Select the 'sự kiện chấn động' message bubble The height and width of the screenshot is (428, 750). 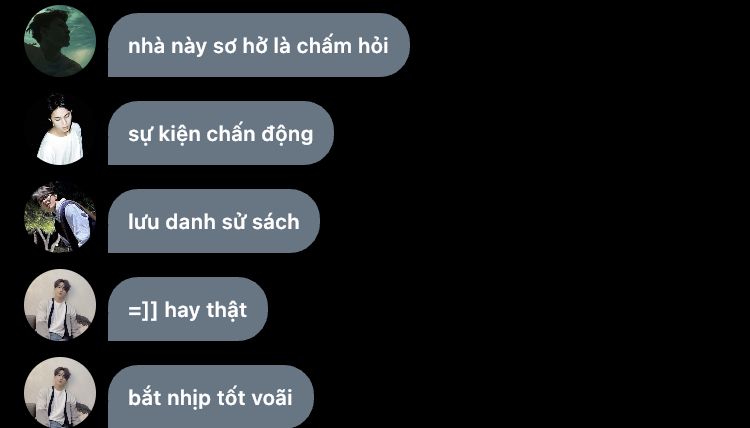[x=221, y=133]
